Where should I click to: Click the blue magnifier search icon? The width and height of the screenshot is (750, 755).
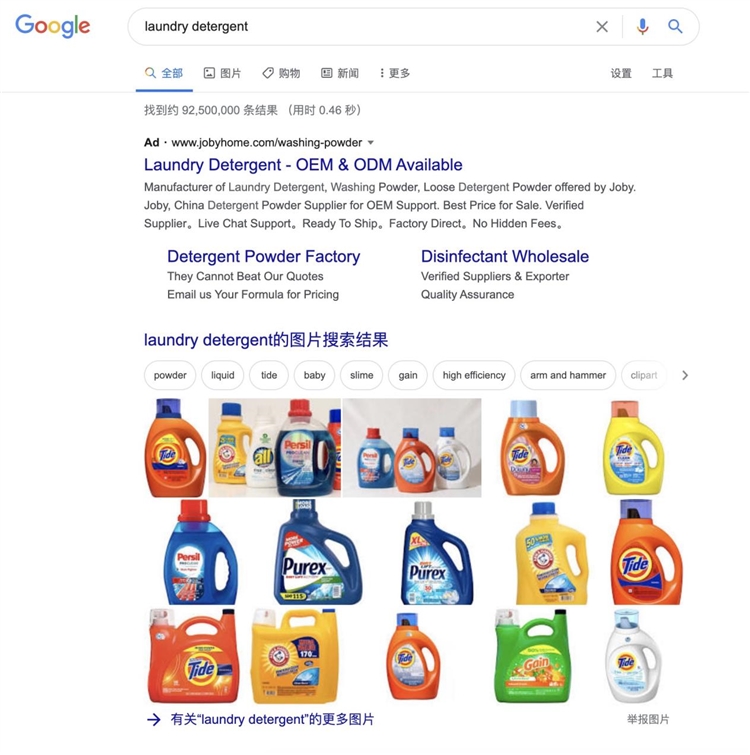coord(675,26)
